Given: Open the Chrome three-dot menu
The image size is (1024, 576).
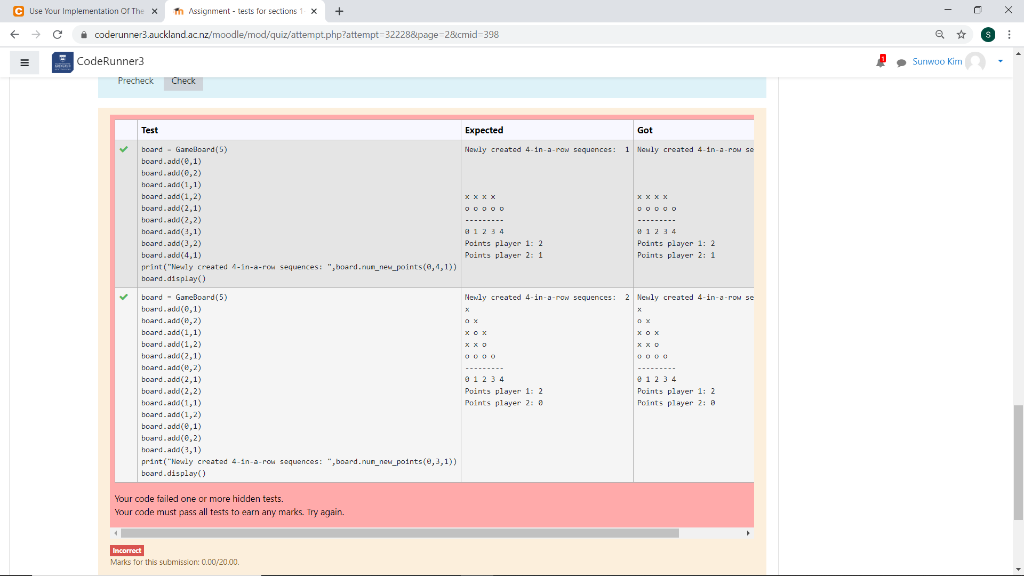Looking at the screenshot, I should click(1009, 35).
